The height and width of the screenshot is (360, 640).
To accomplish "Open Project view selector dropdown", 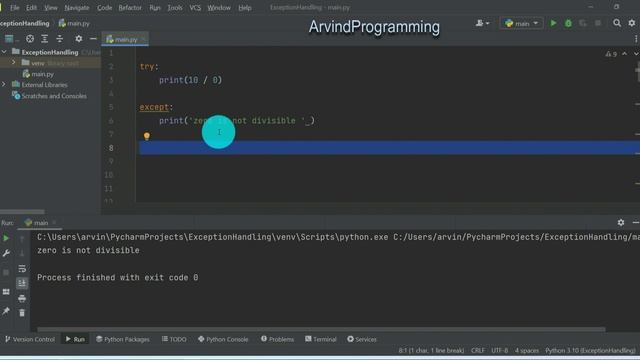I will [11, 39].
